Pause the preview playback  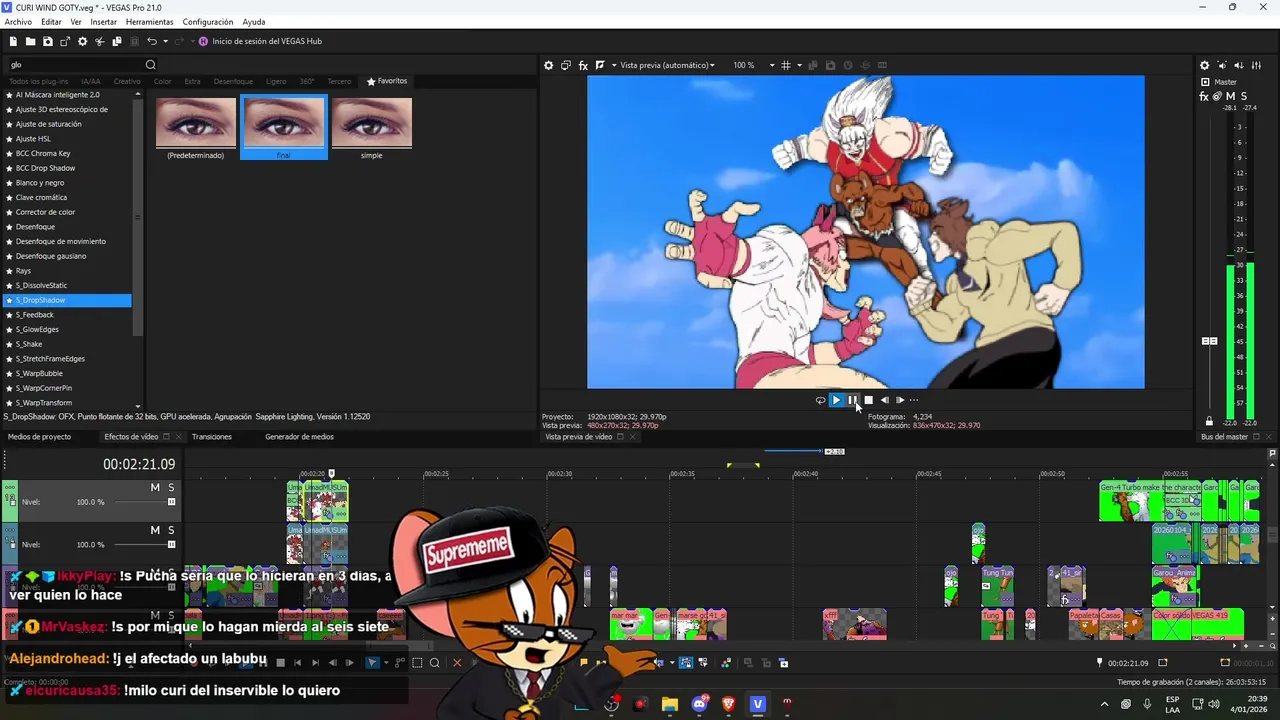852,400
